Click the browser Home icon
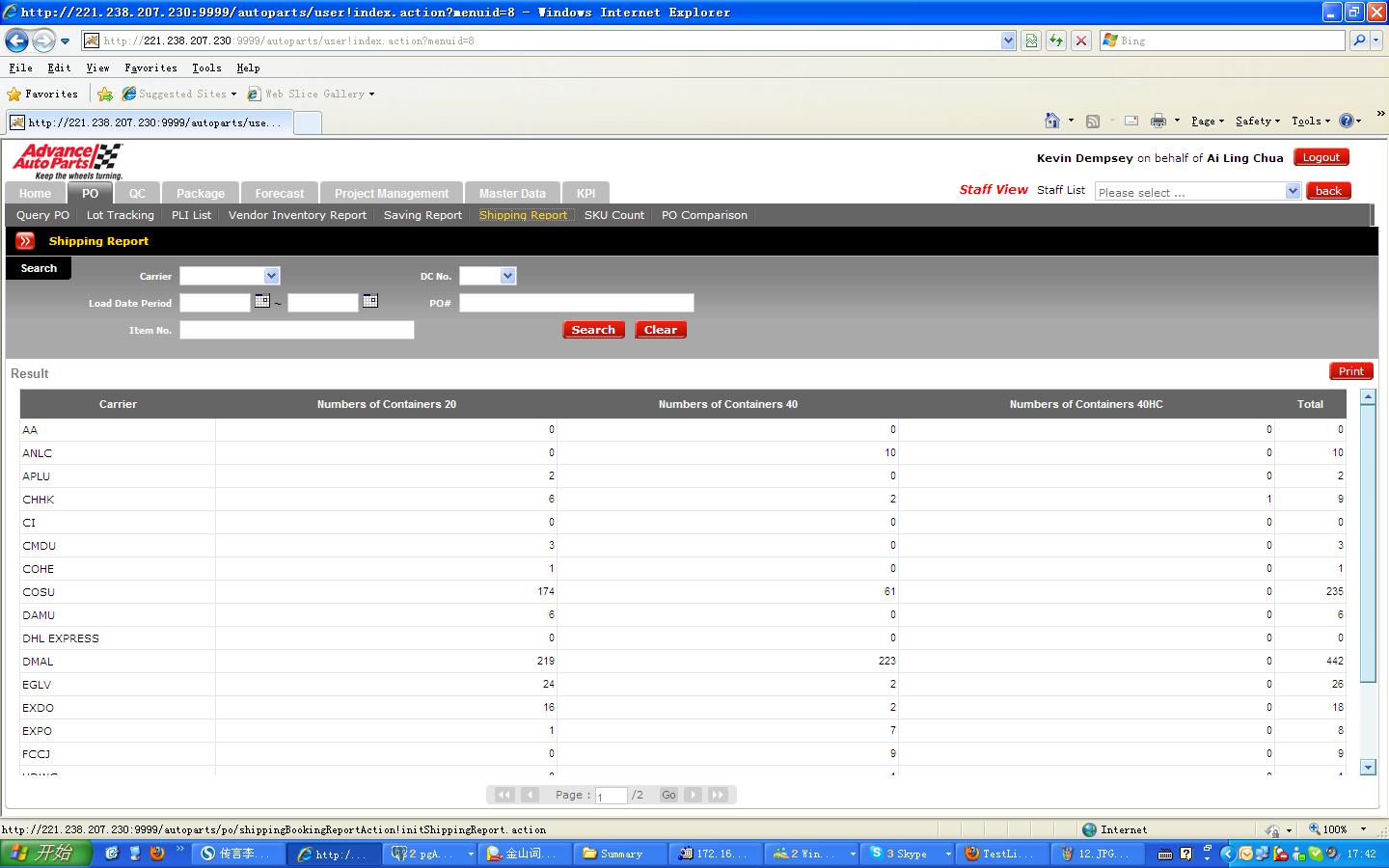Image resolution: width=1389 pixels, height=868 pixels. point(1052,121)
